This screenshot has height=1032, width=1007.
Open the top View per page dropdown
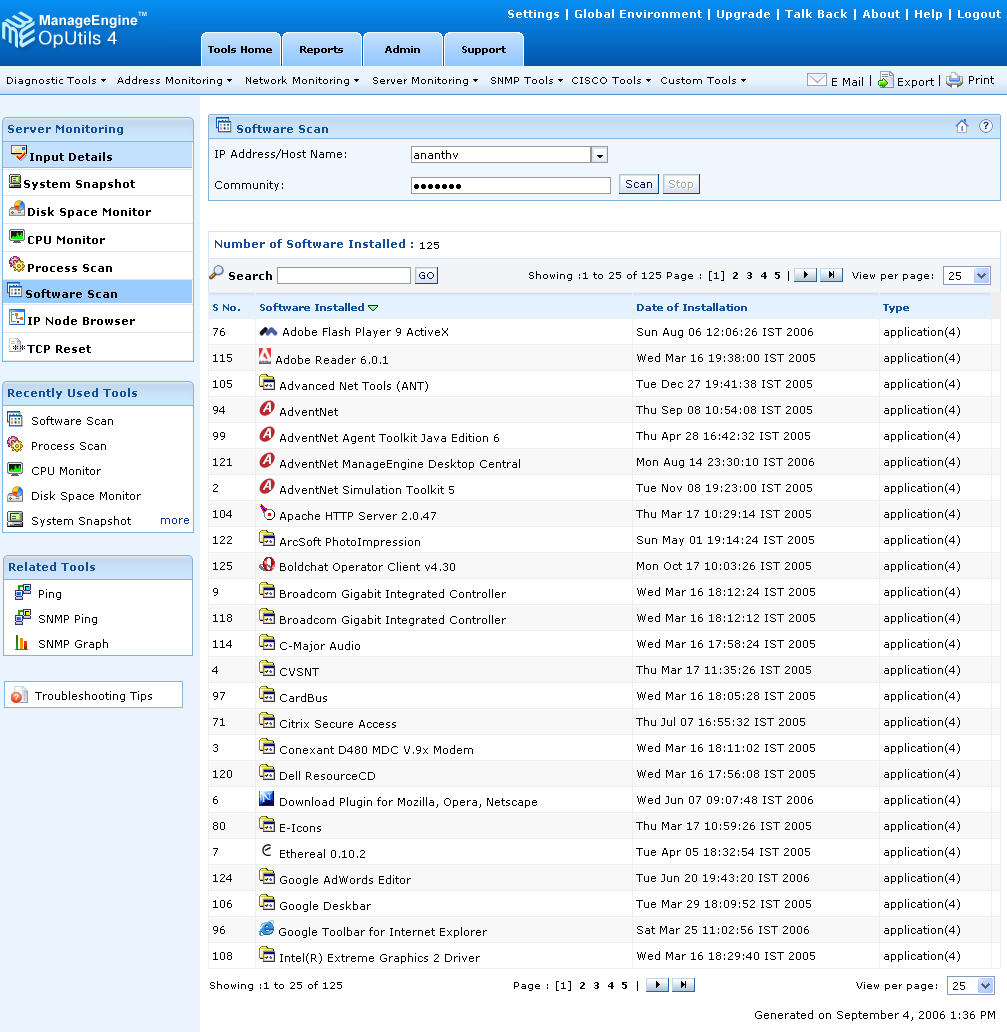[x=966, y=276]
